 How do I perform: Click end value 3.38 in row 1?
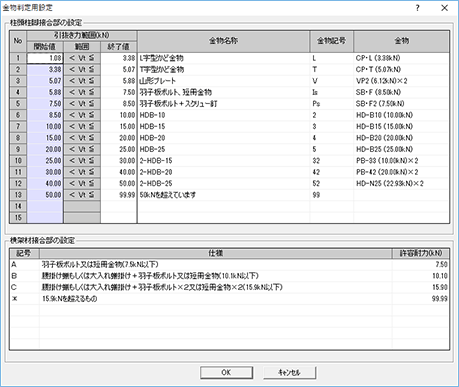click(x=119, y=58)
